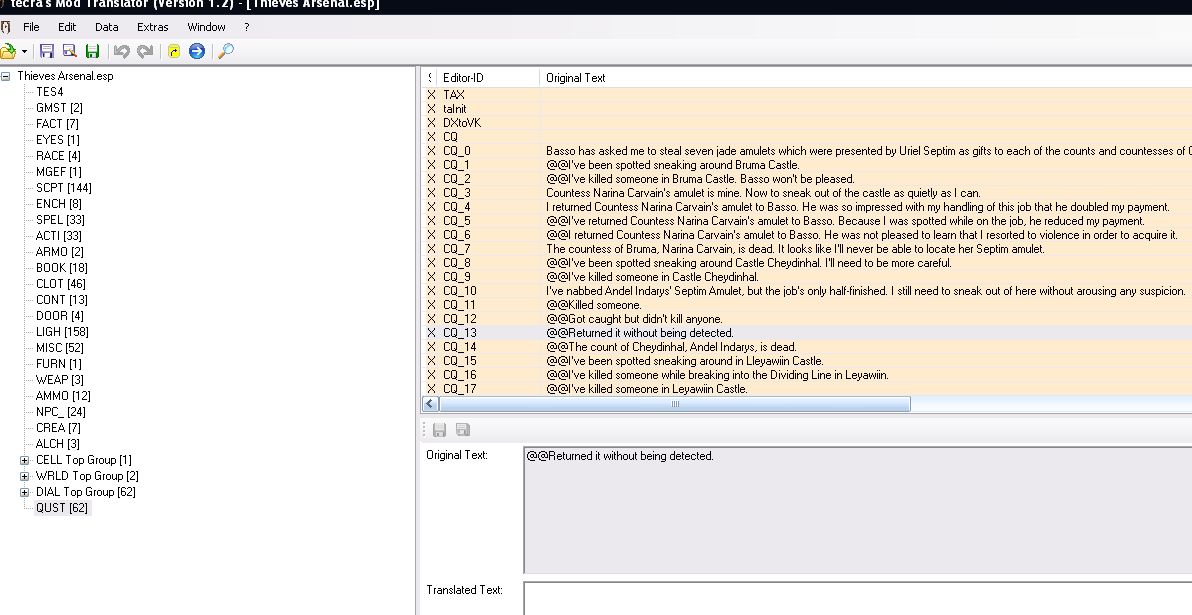This screenshot has width=1192, height=615.
Task: Select the CQ_7 countess of Bruma row
Action: (807, 249)
